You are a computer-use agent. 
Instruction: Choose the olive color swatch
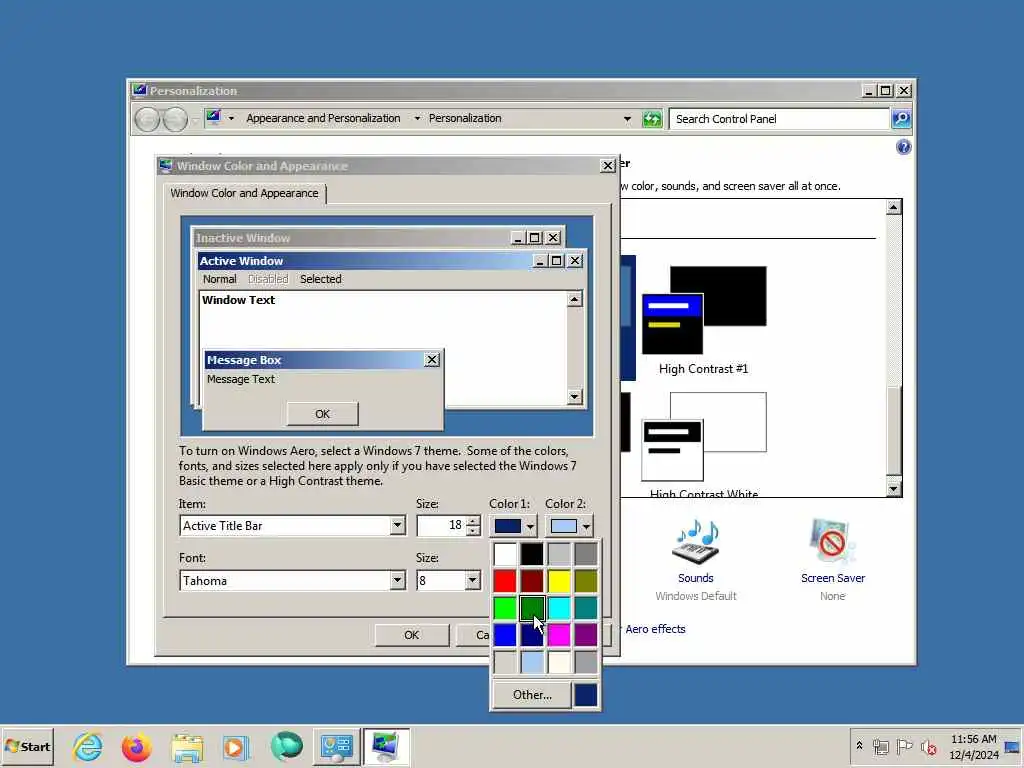[x=586, y=581]
